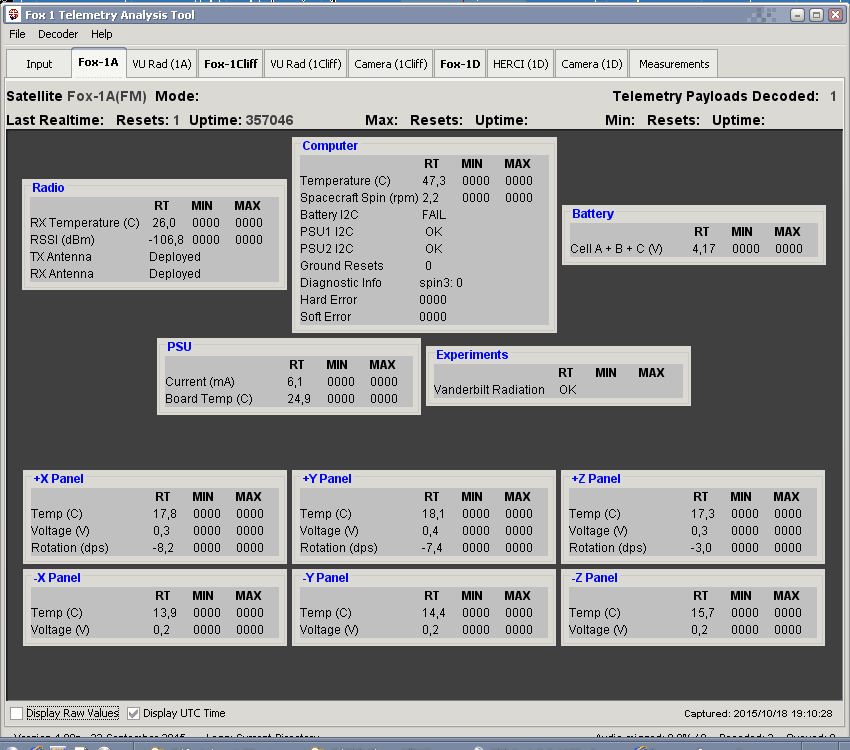Open the VU Rad (1Cliff) tab
Image resolution: width=850 pixels, height=750 pixels.
306,64
